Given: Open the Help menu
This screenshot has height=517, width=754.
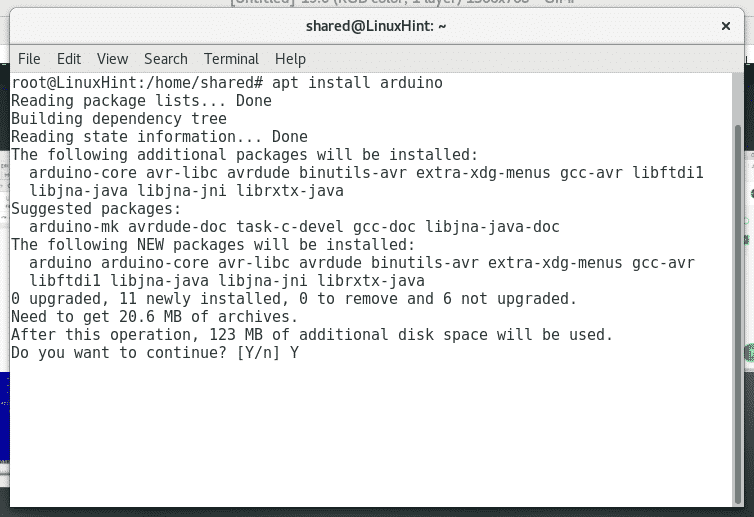Looking at the screenshot, I should pos(290,59).
